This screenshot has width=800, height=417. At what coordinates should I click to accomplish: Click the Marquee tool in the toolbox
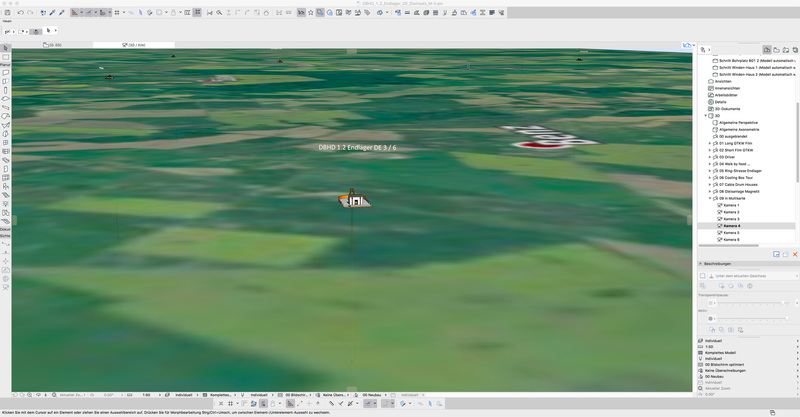(5, 57)
